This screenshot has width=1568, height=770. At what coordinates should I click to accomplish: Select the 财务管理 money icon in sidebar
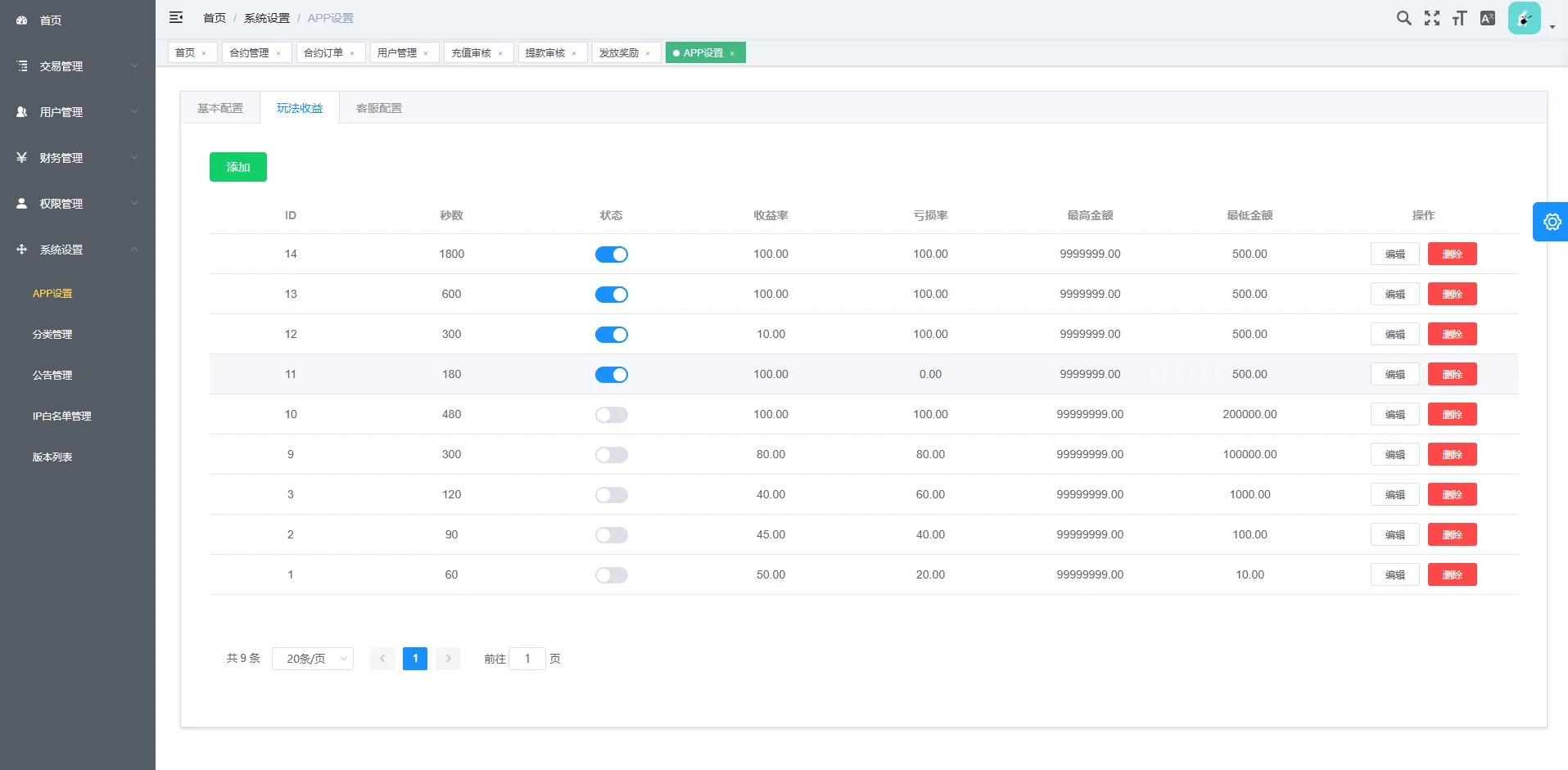click(21, 157)
